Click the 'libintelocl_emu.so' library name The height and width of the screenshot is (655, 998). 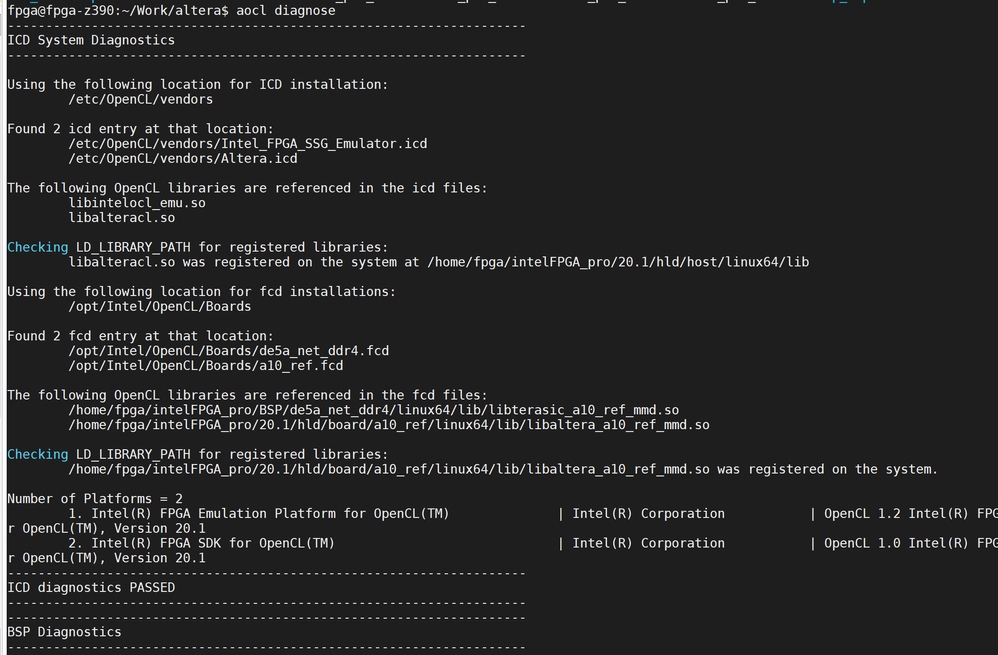tap(137, 203)
